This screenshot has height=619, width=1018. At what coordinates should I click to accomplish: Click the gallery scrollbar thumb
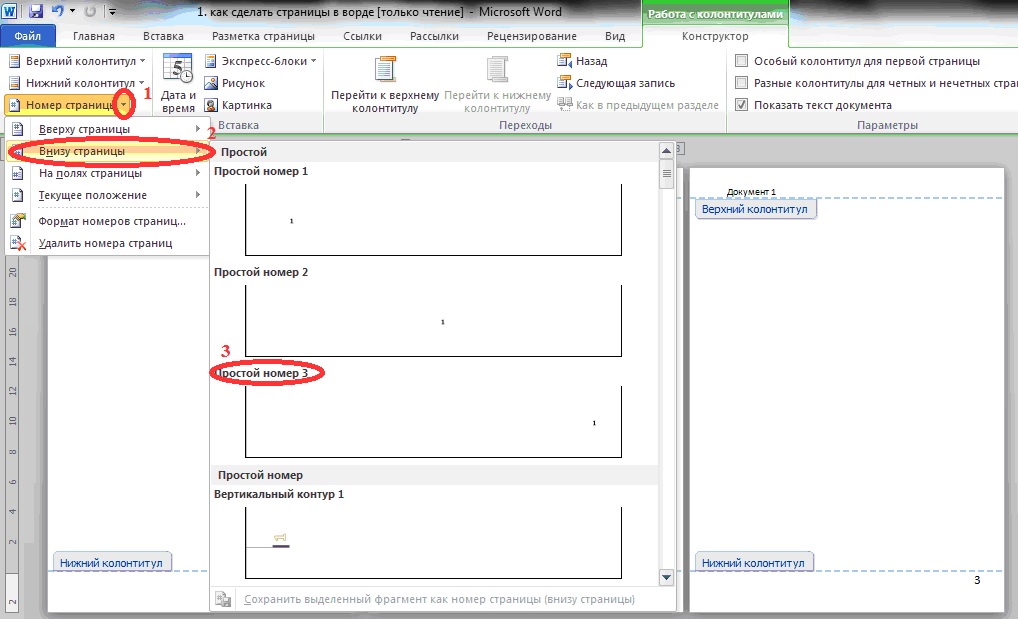point(666,174)
